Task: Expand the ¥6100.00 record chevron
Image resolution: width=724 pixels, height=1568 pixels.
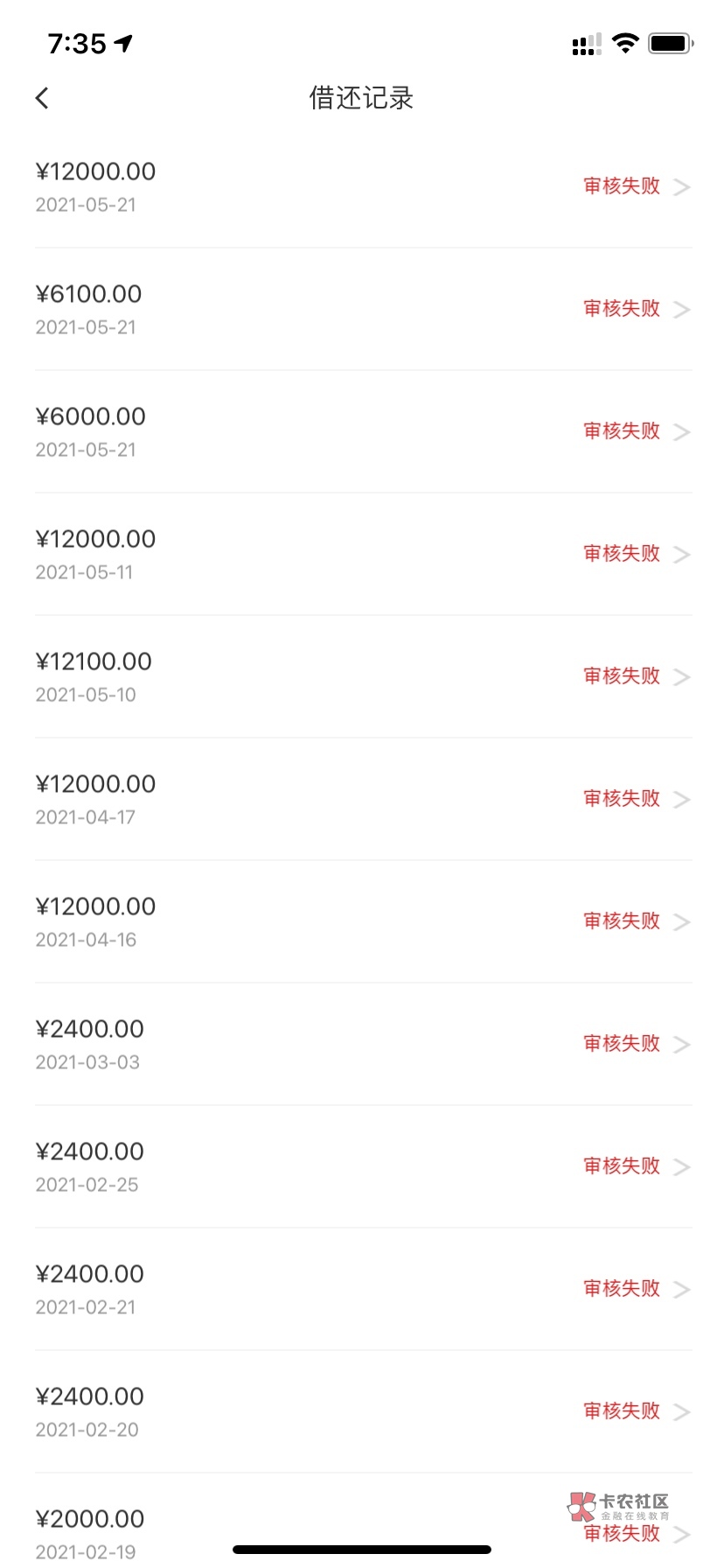Action: tap(682, 310)
